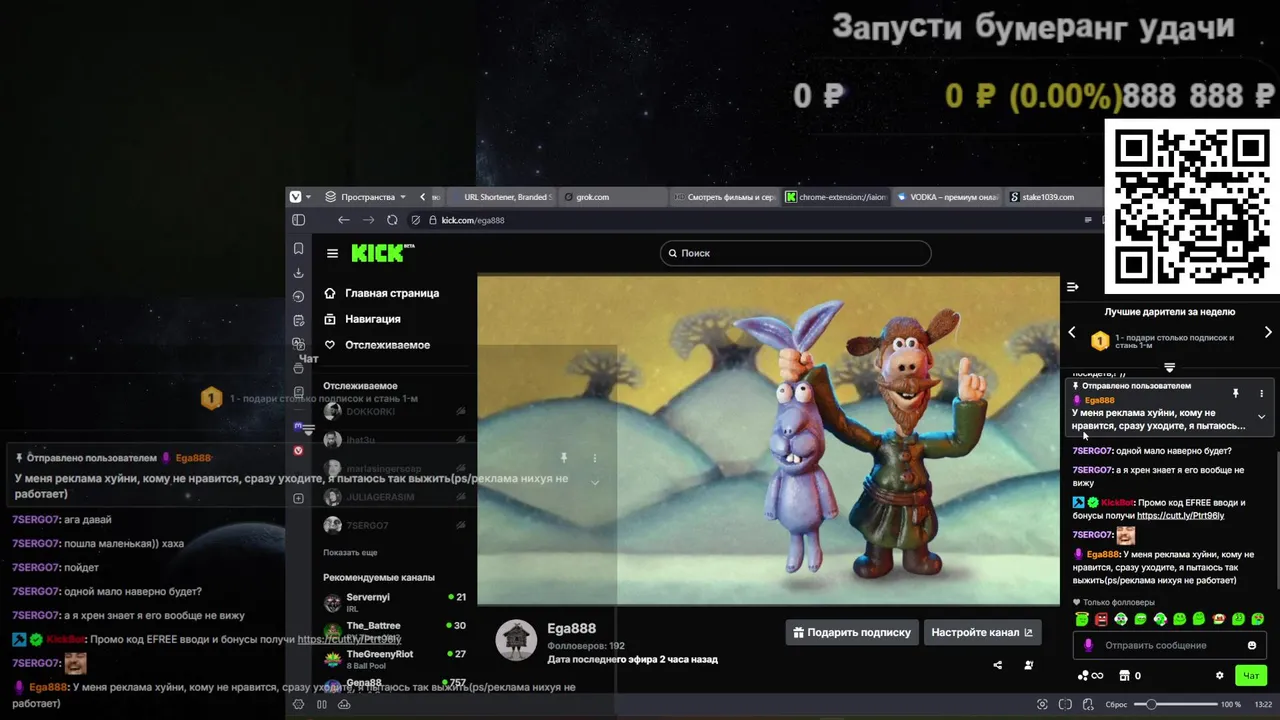Open pinned message three-dot options
This screenshot has width=1280, height=720.
(1261, 394)
